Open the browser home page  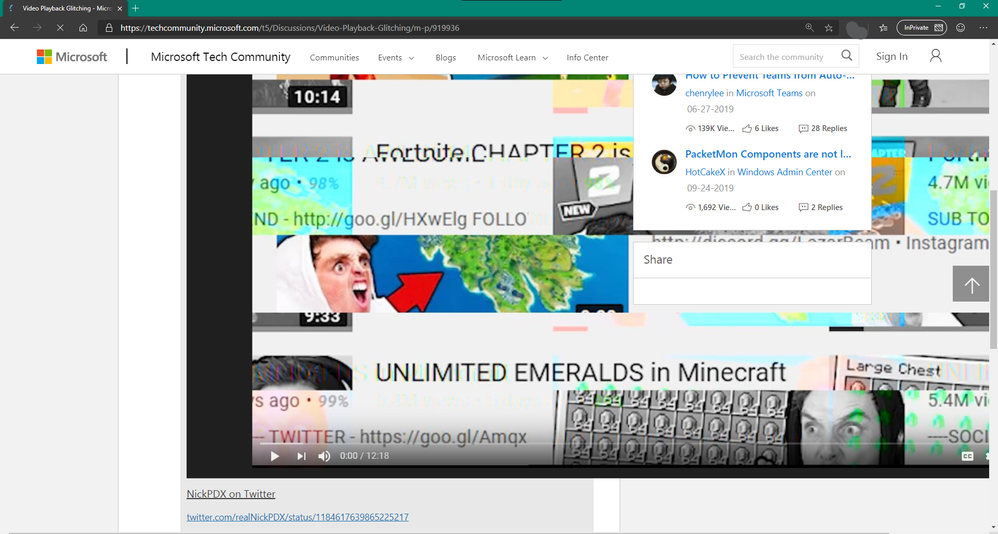[83, 28]
